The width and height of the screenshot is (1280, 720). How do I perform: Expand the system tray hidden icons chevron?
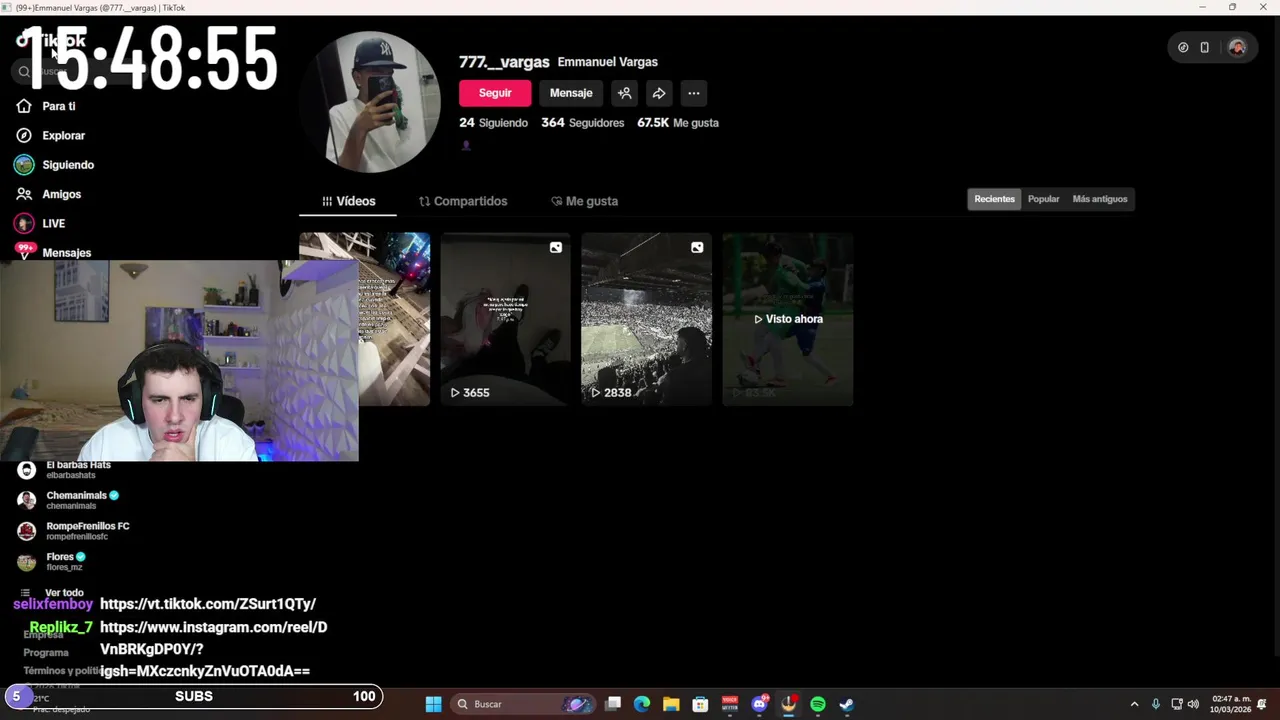pyautogui.click(x=1134, y=704)
